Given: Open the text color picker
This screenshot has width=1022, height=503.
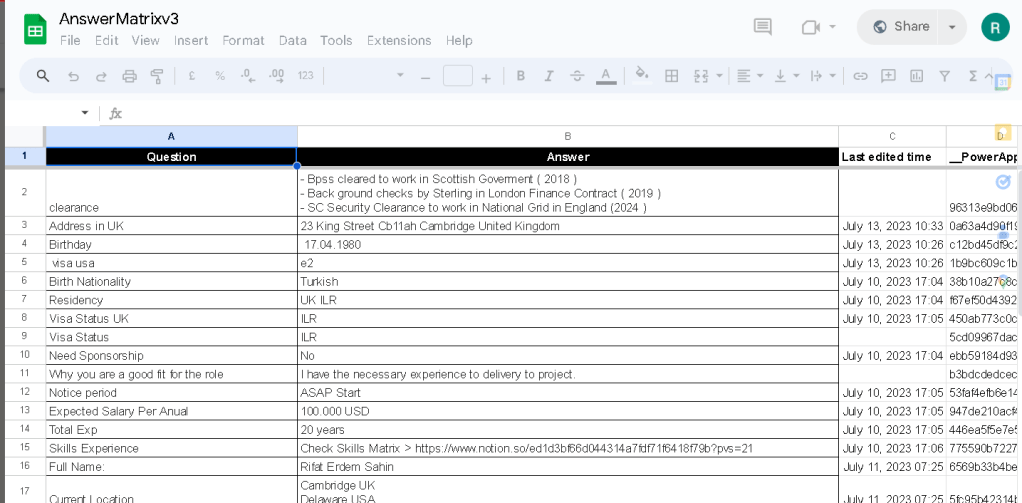Looking at the screenshot, I should point(606,76).
